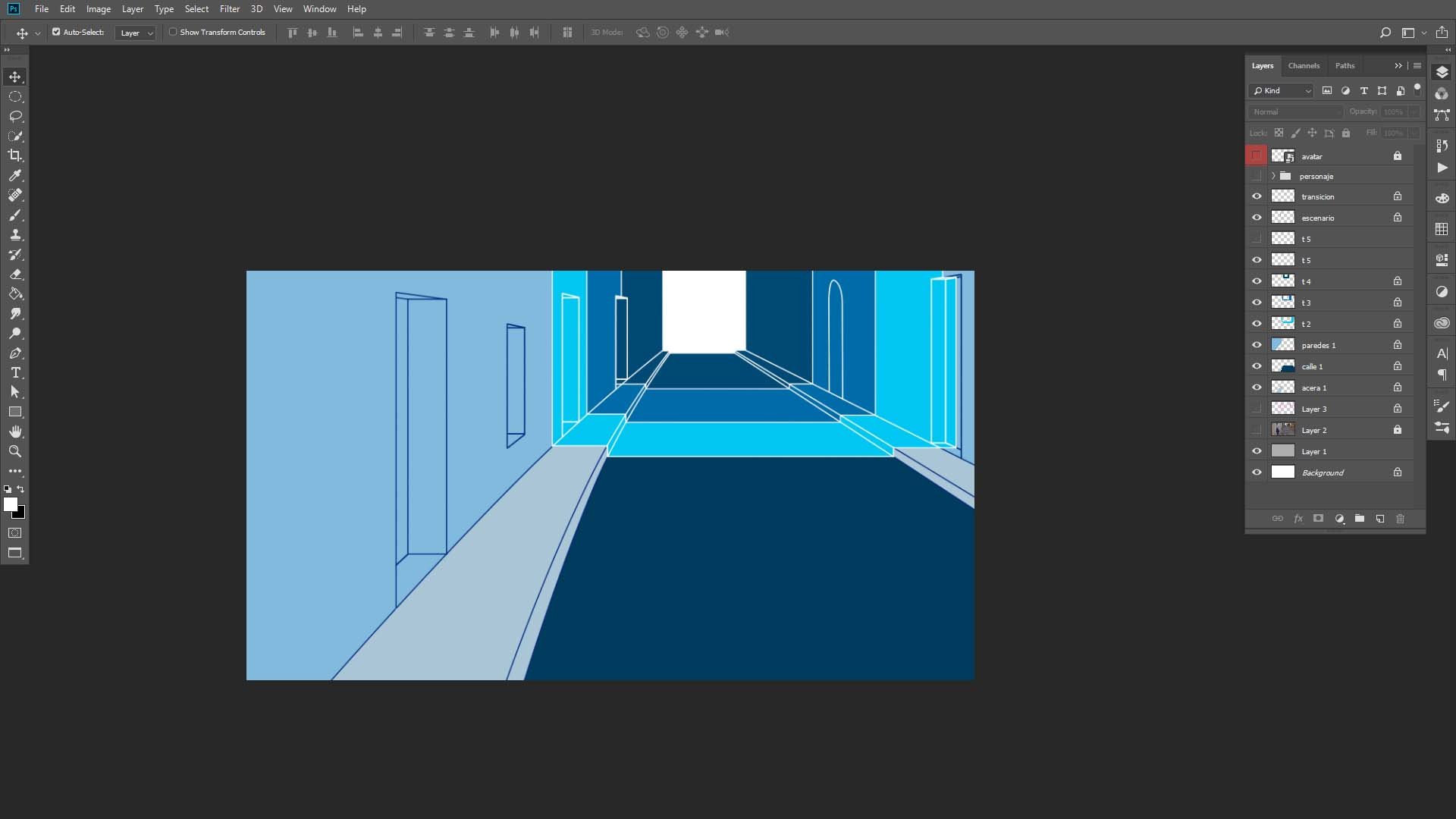Select the Elliptical Marquee tool

pyautogui.click(x=15, y=96)
